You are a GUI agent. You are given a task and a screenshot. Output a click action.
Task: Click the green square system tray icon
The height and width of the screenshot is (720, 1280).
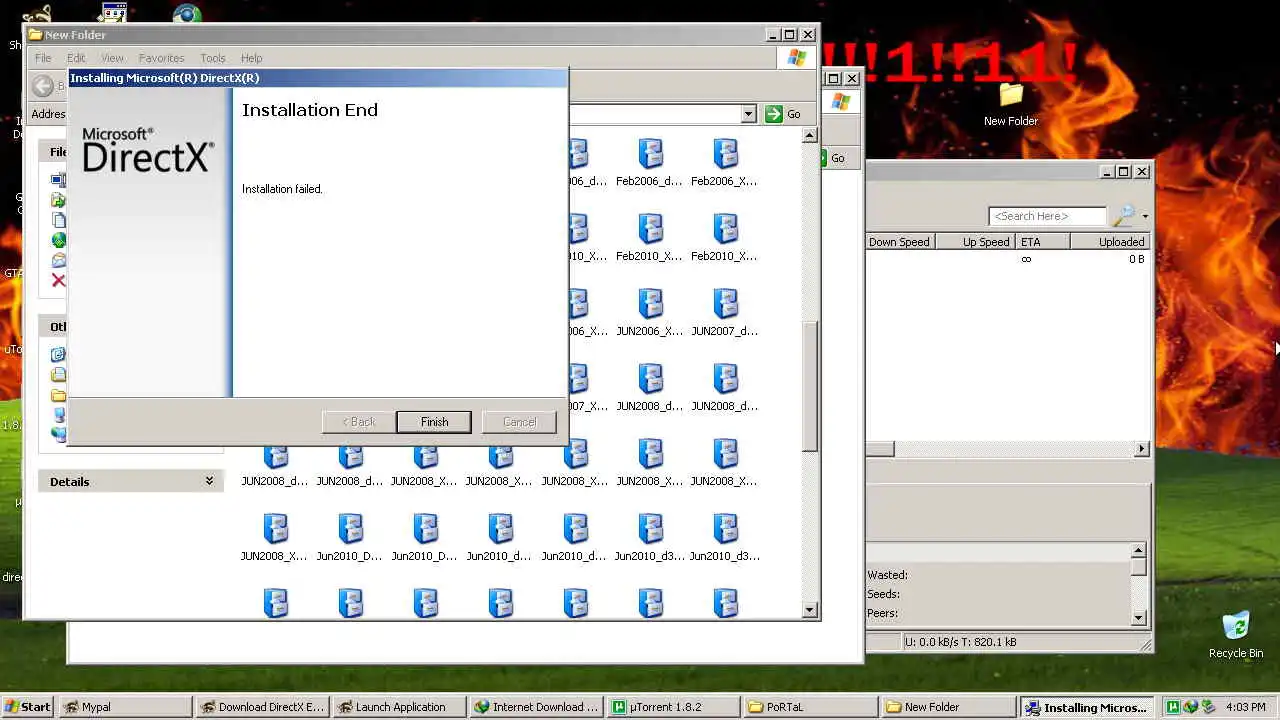point(1174,707)
